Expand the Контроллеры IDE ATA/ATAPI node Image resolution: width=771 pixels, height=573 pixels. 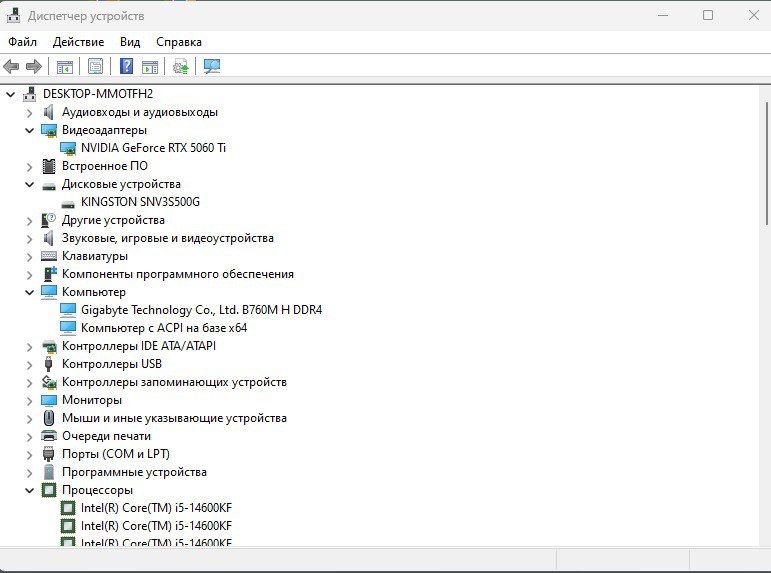click(x=30, y=347)
